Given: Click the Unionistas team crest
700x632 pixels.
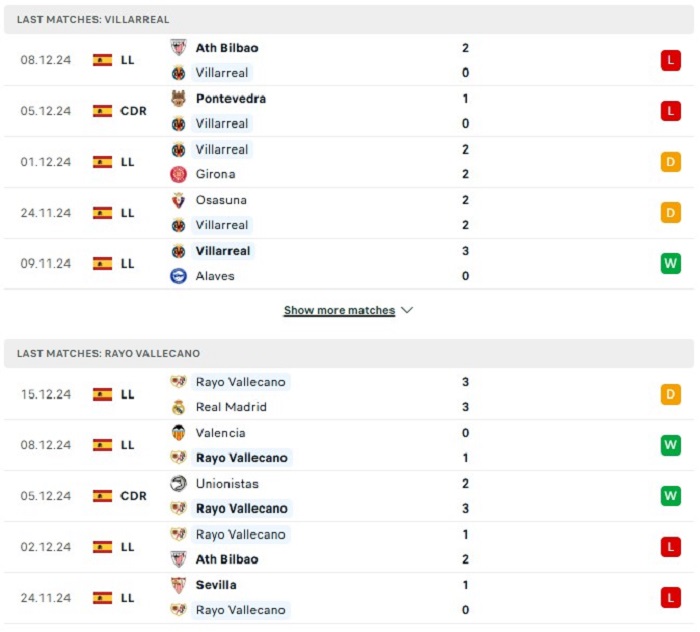Looking at the screenshot, I should tap(178, 483).
